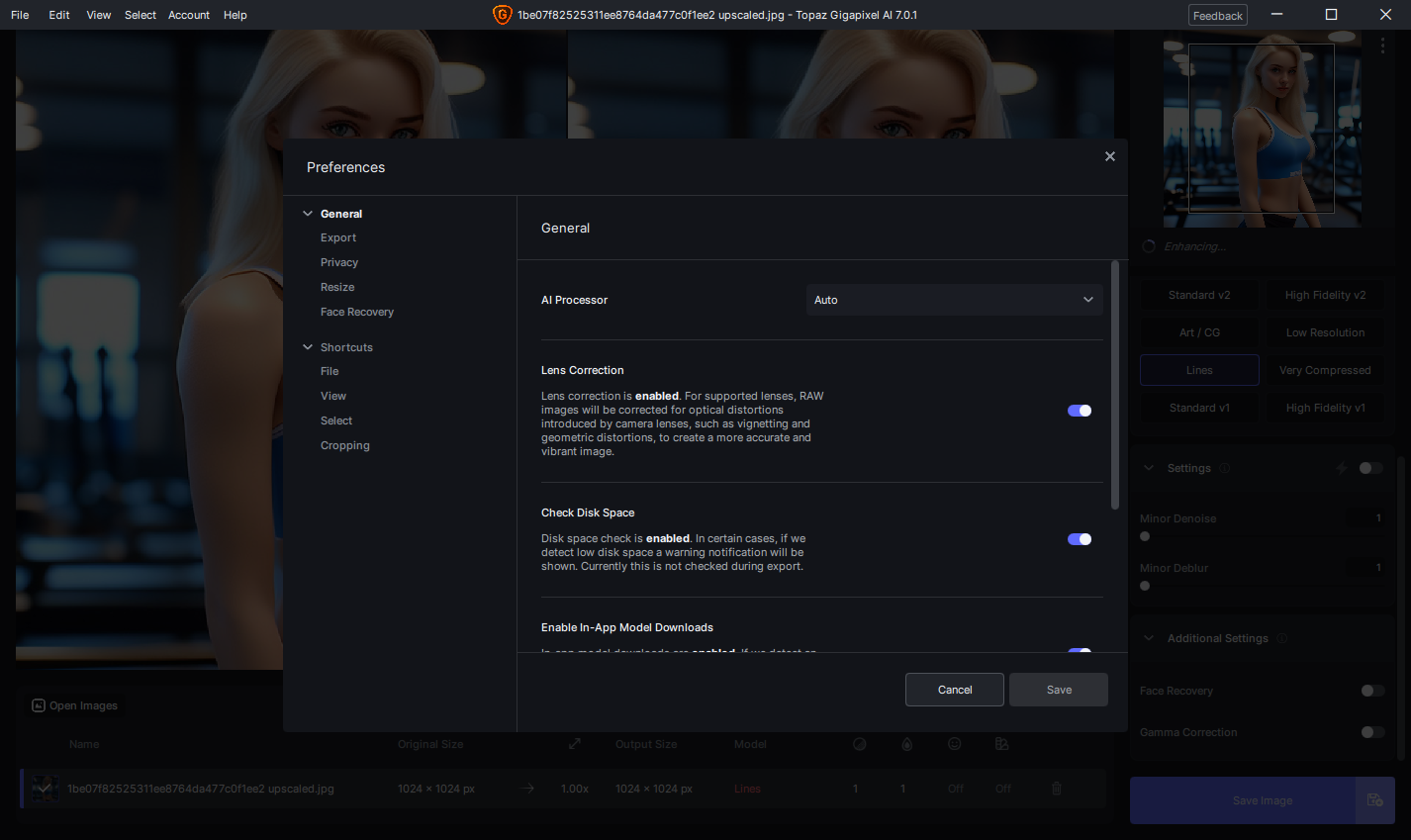
Task: Click the Minor Denoise slider handle
Action: coord(1145,536)
